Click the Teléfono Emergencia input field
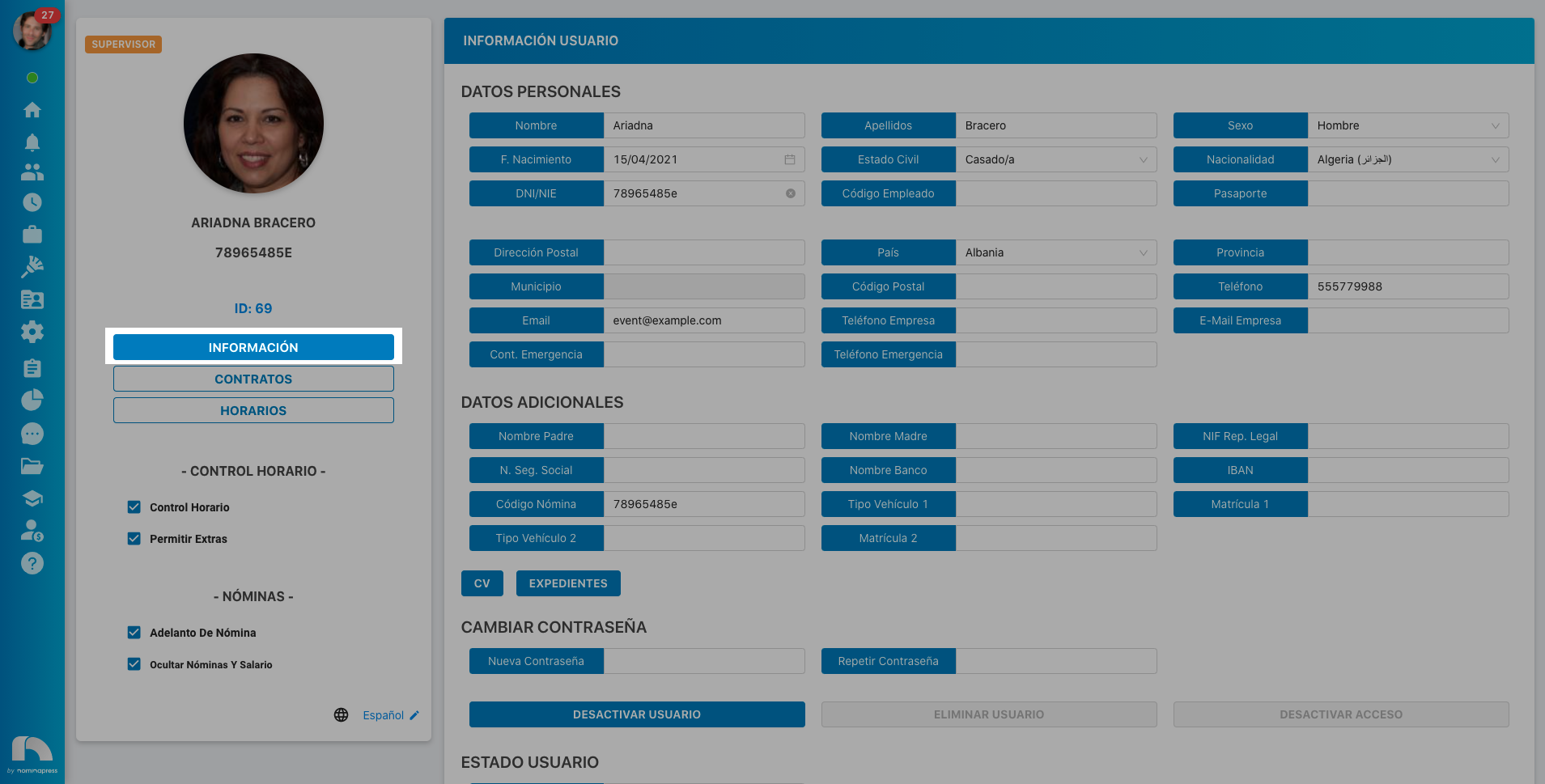This screenshot has width=1545, height=784. click(1056, 354)
